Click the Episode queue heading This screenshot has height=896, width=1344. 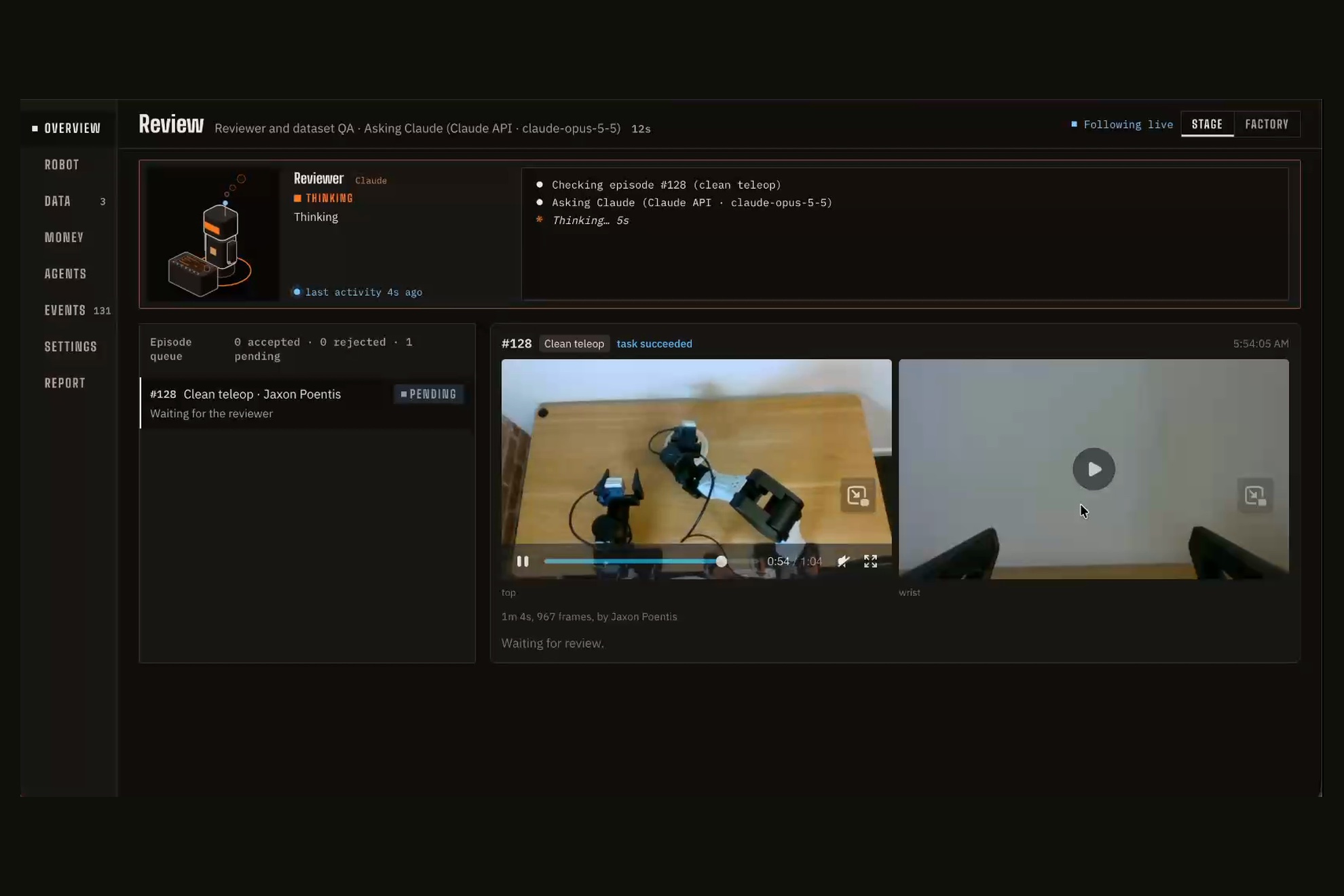pyautogui.click(x=171, y=349)
